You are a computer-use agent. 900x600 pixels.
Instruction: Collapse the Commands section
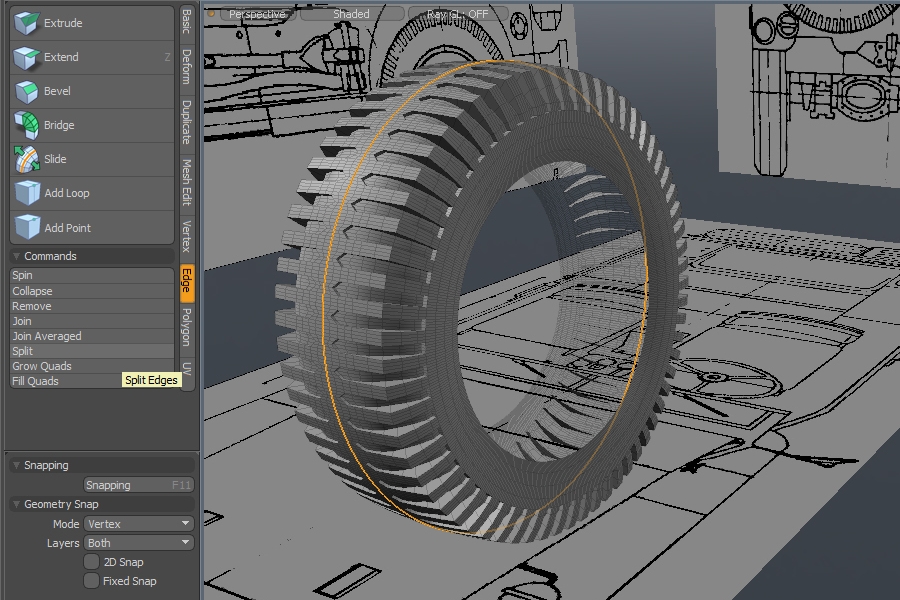(17, 256)
